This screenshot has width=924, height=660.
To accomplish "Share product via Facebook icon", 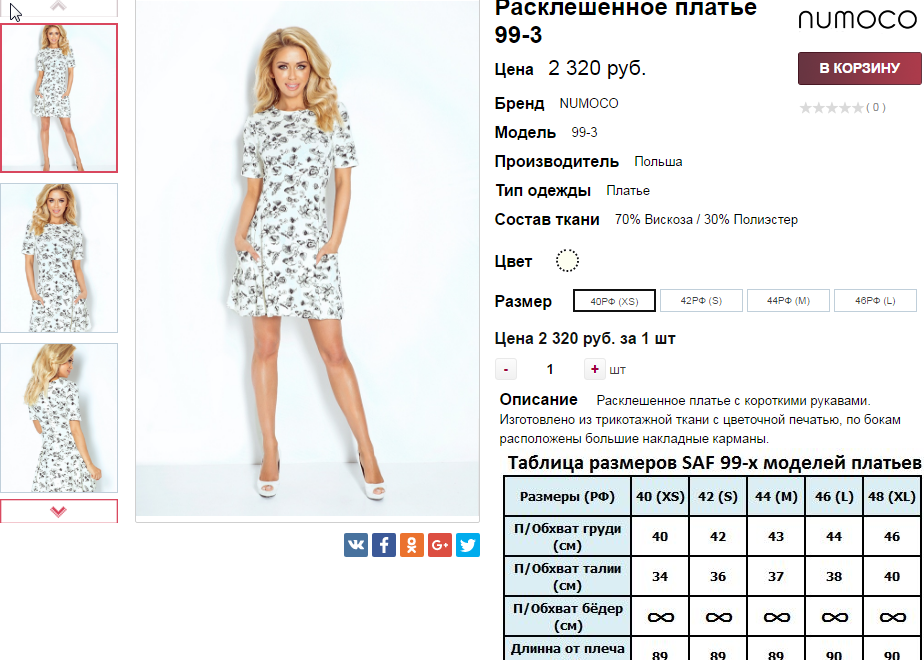I will click(x=384, y=544).
